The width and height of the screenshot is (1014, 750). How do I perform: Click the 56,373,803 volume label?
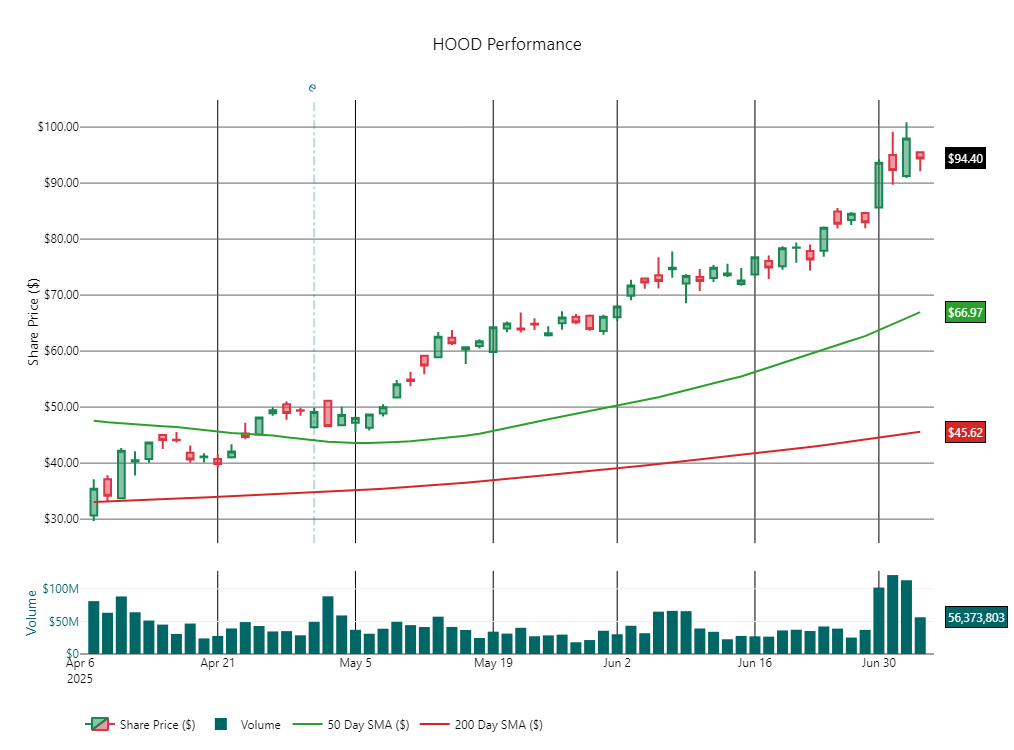pyautogui.click(x=976, y=617)
